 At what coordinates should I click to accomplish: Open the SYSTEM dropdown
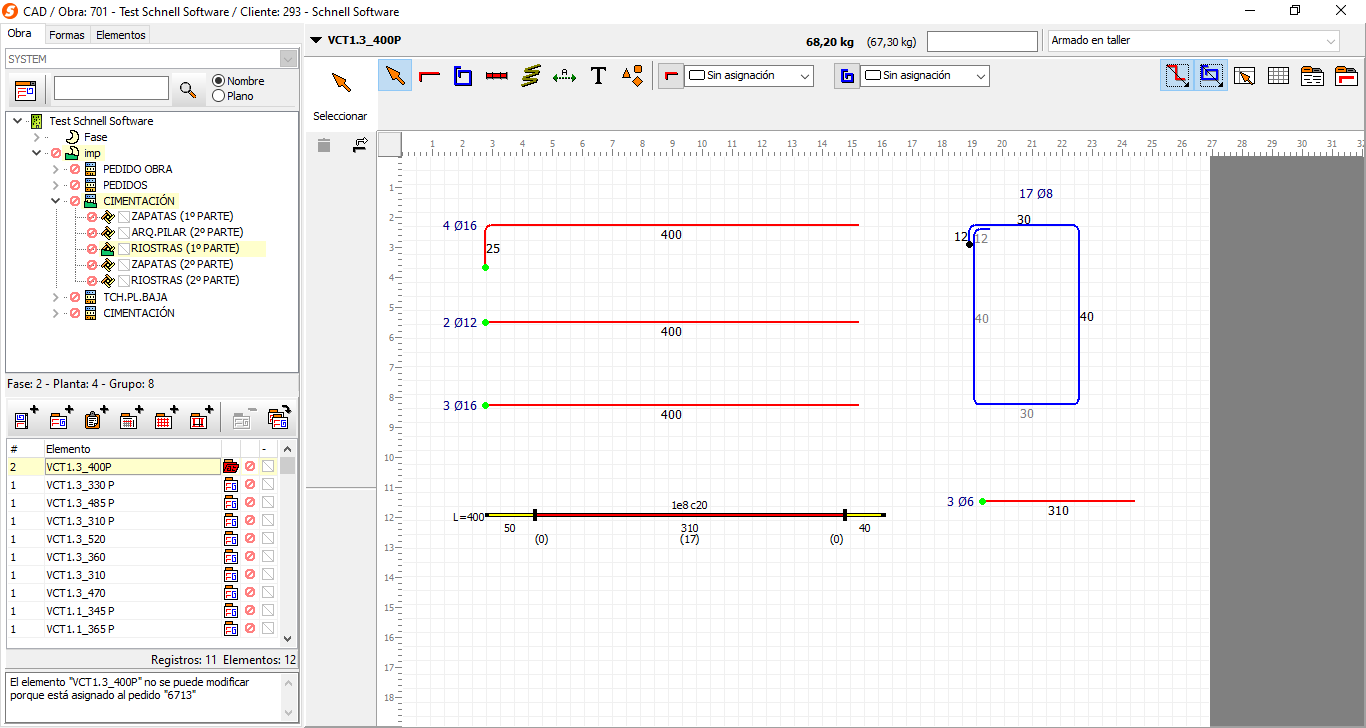coord(288,59)
